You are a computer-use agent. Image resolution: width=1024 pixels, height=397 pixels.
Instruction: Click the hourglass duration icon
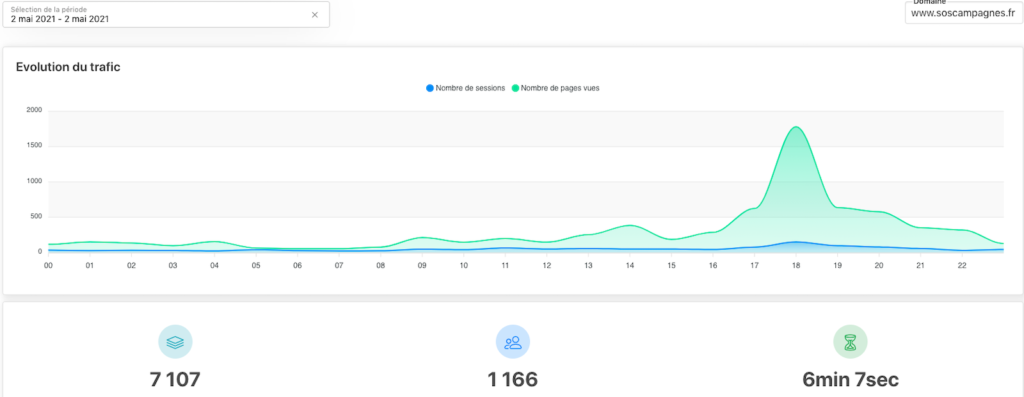pos(850,342)
